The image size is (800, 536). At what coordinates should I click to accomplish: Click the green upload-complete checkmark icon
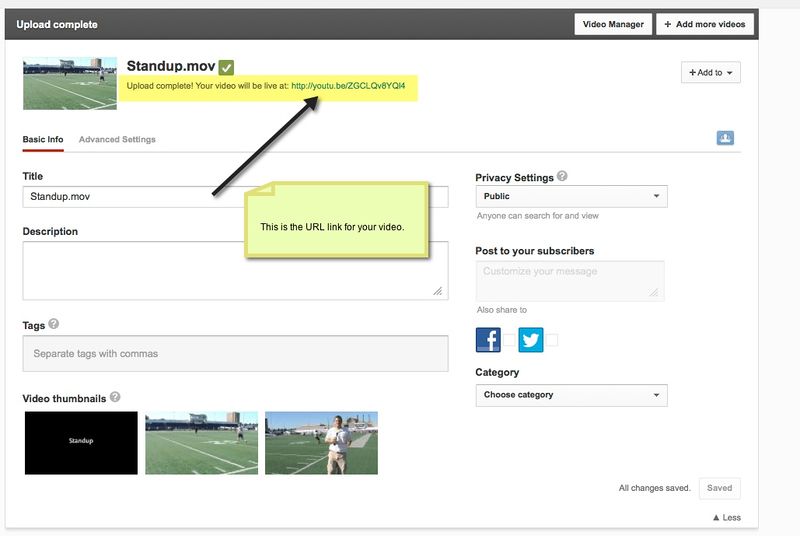[x=226, y=67]
